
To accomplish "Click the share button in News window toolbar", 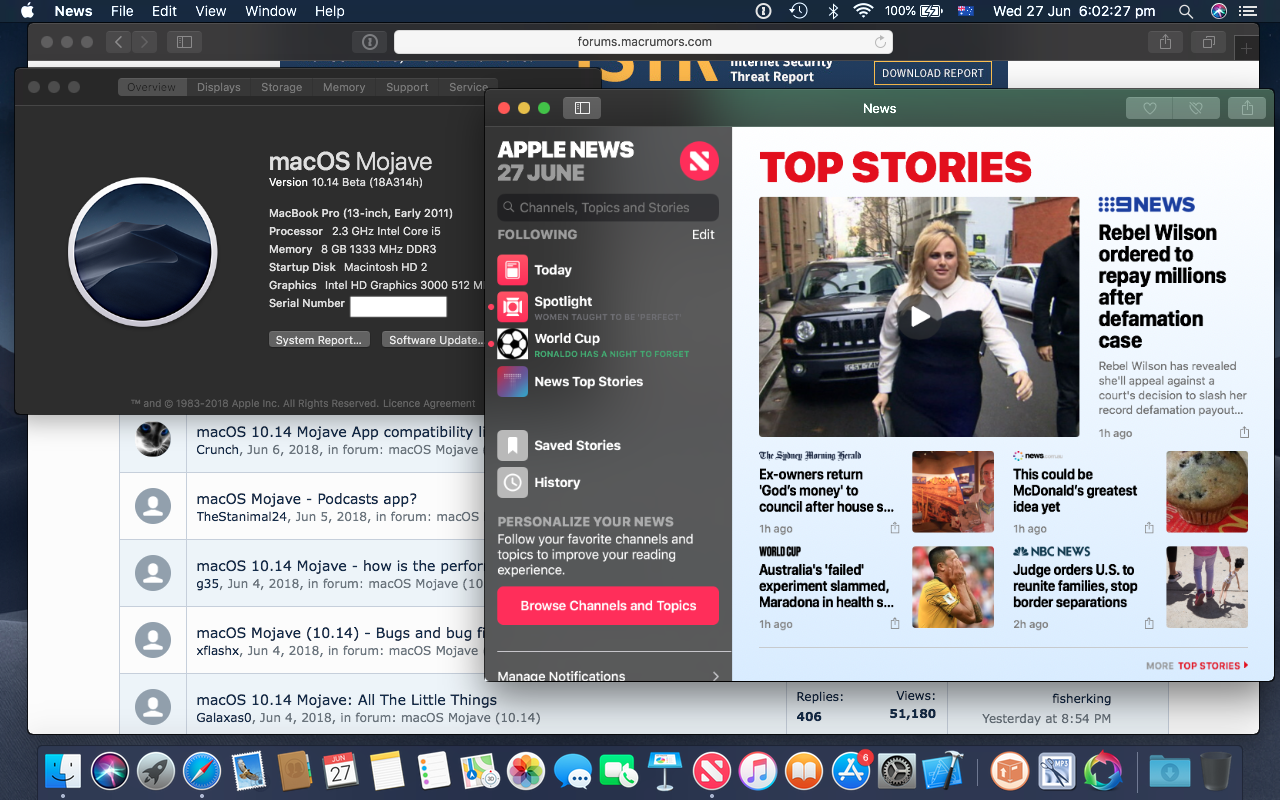I will pos(1246,108).
